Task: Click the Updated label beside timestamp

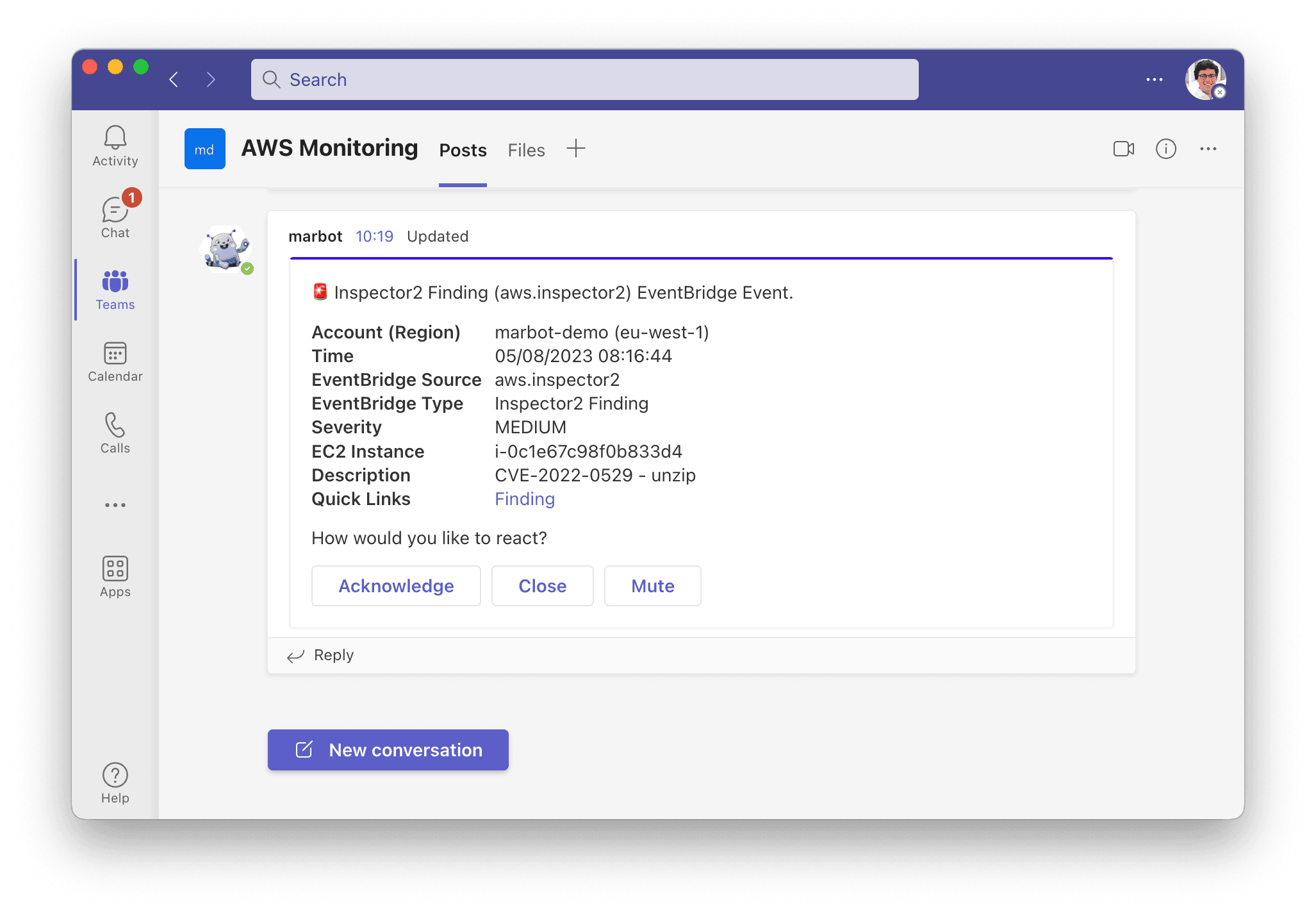Action: tap(438, 237)
